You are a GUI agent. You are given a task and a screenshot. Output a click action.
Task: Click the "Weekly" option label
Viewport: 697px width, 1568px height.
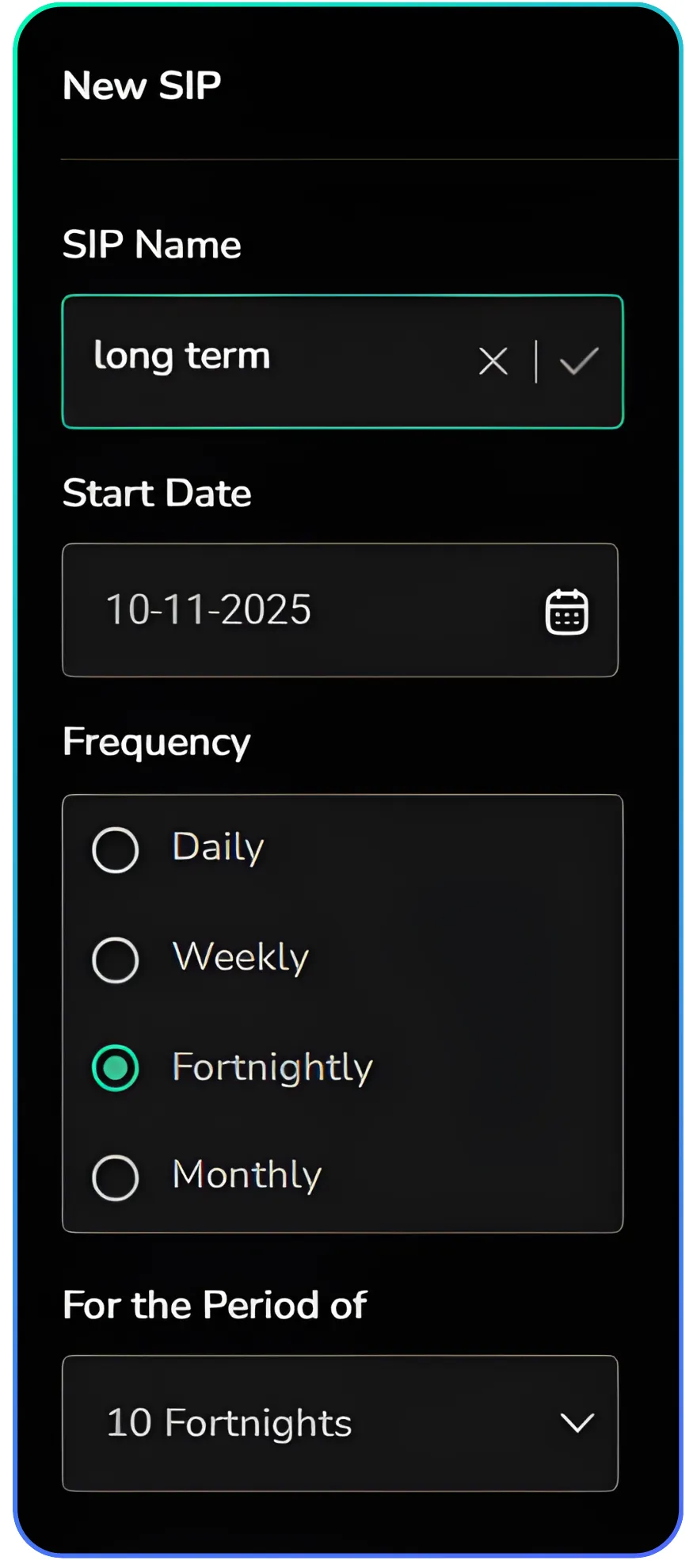click(241, 958)
